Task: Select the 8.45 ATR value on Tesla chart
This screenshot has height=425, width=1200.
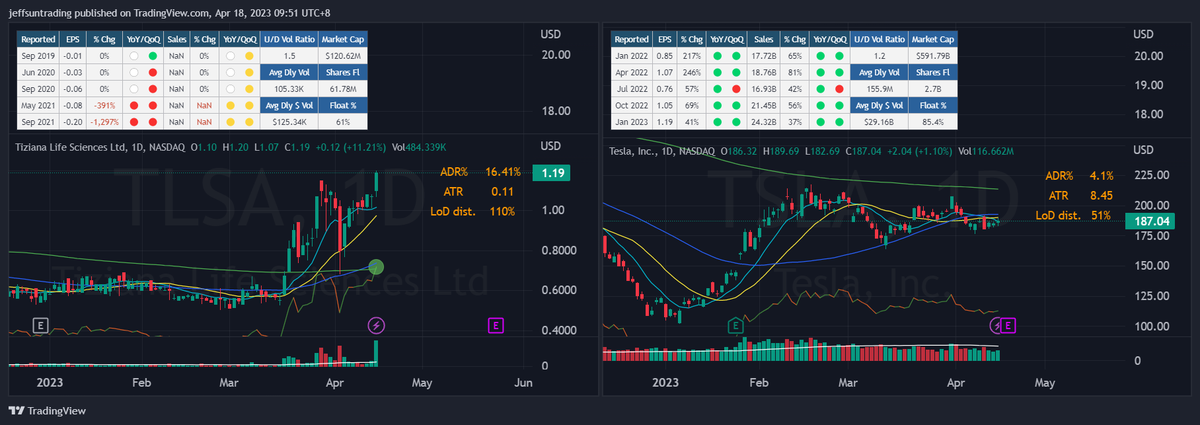Action: (1100, 196)
